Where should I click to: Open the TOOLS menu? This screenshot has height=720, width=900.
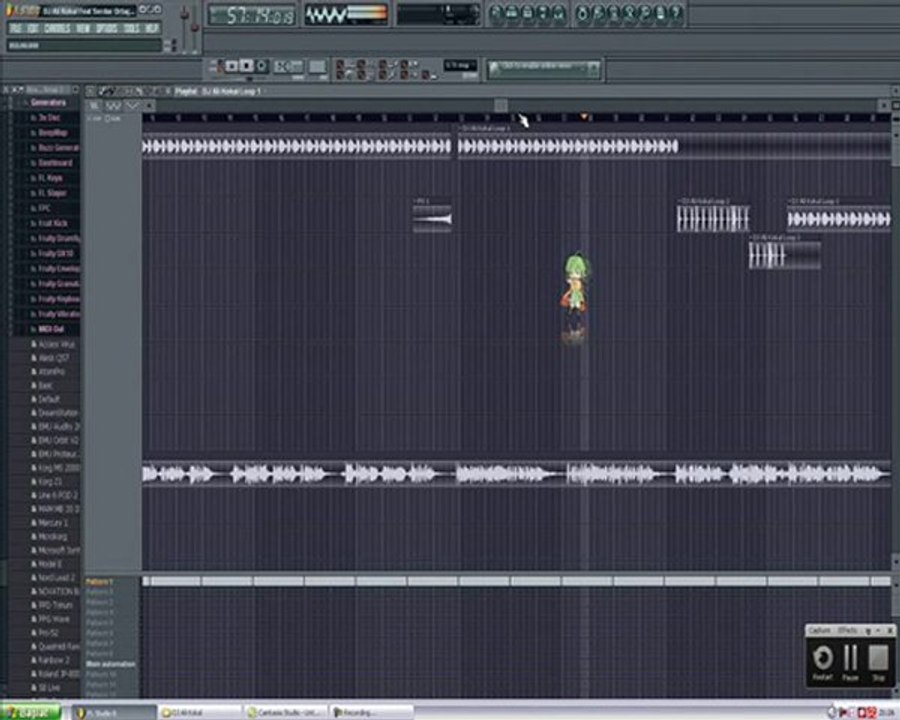(132, 28)
